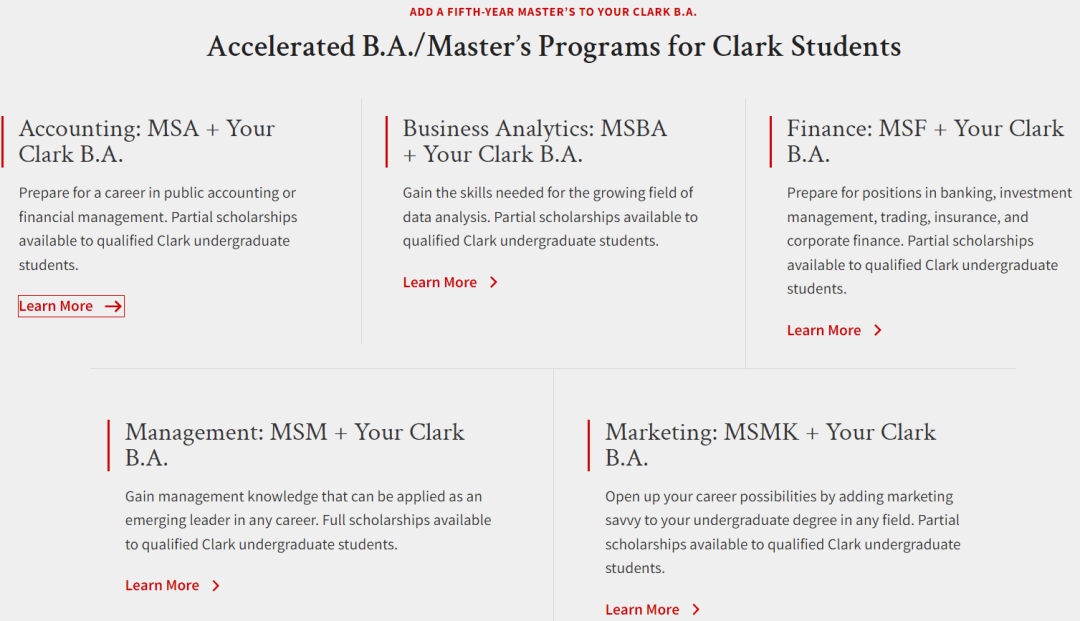The image size is (1080, 621).
Task: Click the chevron beside Finance Learn More
Action: (x=878, y=330)
